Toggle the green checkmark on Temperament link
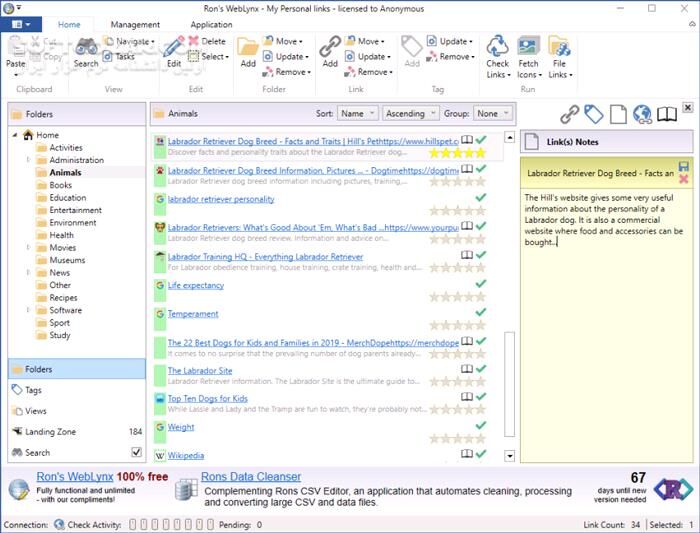700x533 pixels. pyautogui.click(x=481, y=312)
